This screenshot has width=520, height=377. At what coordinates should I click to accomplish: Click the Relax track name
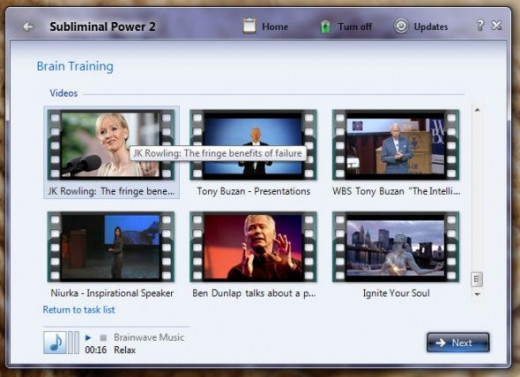click(x=125, y=350)
